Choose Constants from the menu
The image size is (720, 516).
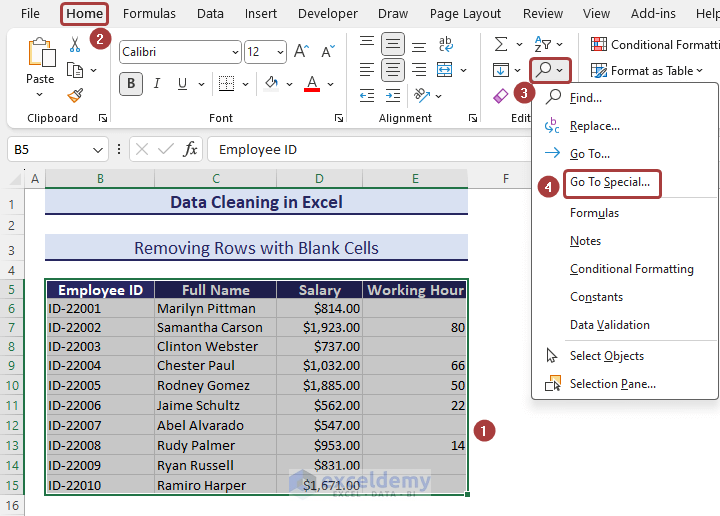[596, 297]
